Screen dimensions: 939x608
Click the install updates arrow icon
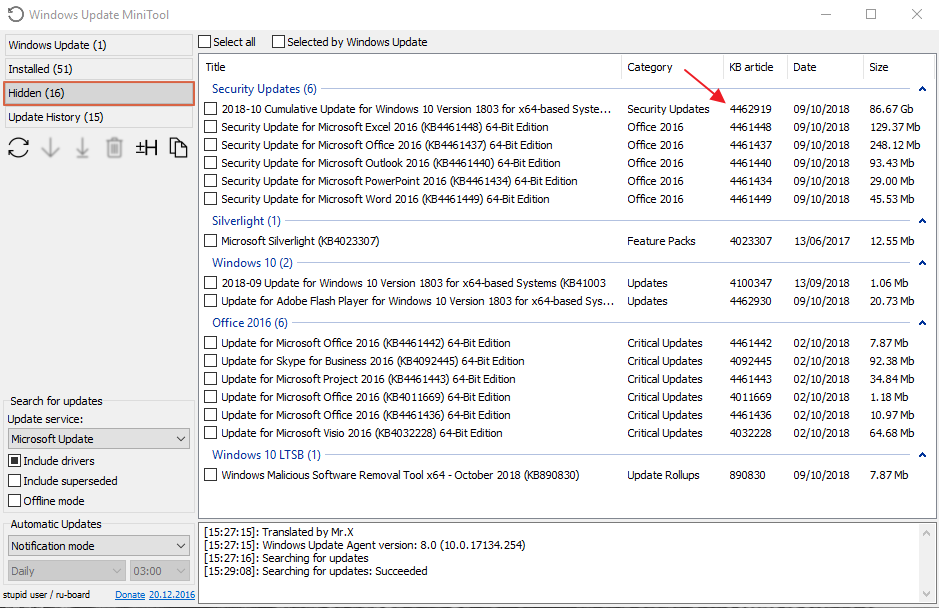pyautogui.click(x=82, y=147)
